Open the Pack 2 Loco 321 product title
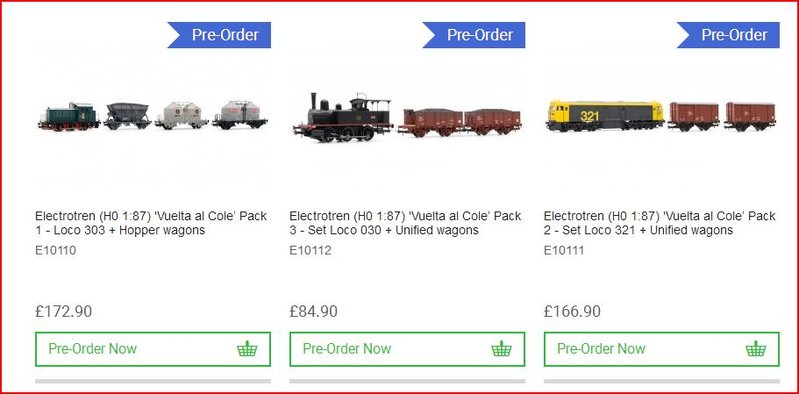Screen dimensions: 799x394 tap(660, 223)
